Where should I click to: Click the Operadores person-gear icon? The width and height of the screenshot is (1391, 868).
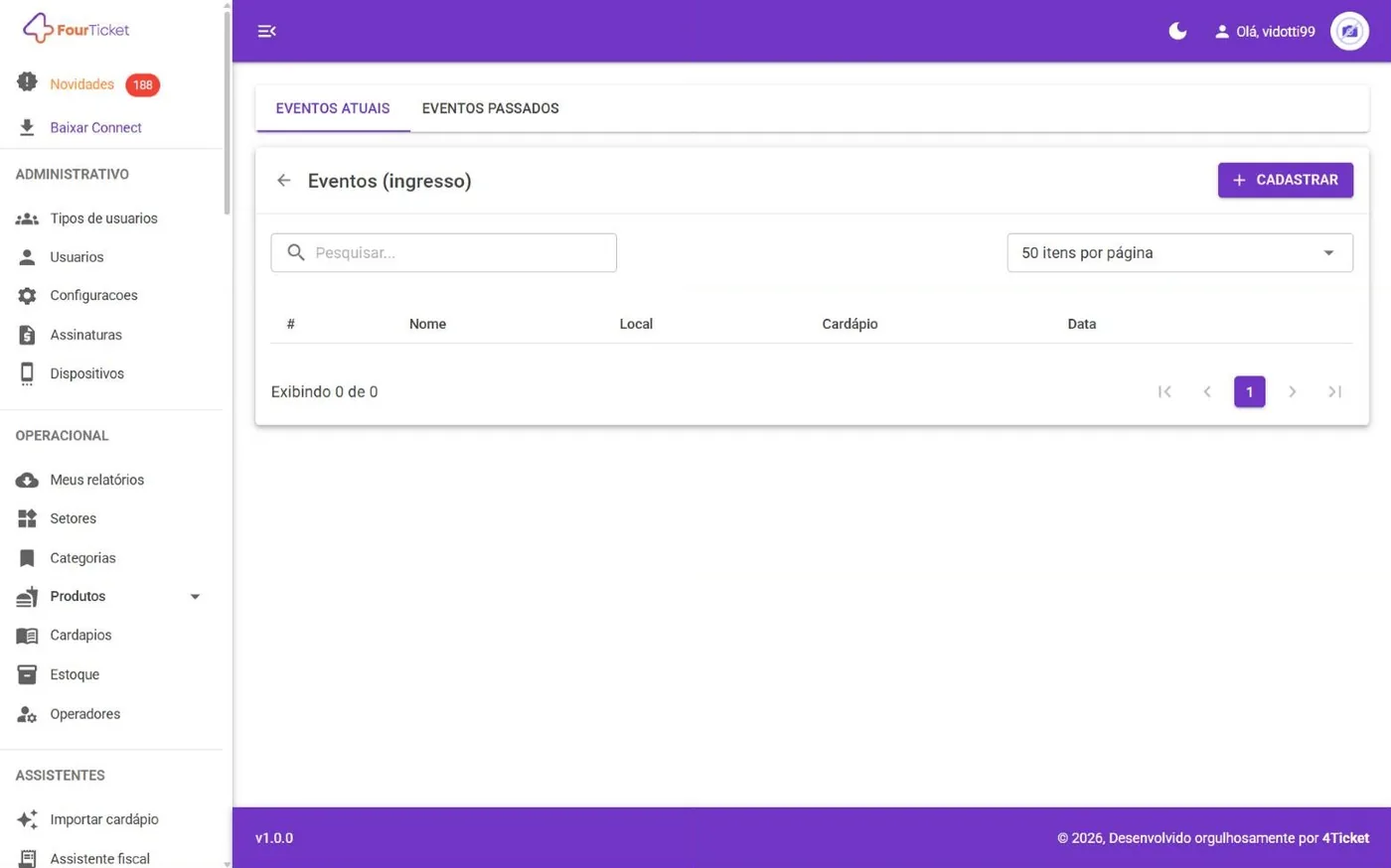coord(27,714)
